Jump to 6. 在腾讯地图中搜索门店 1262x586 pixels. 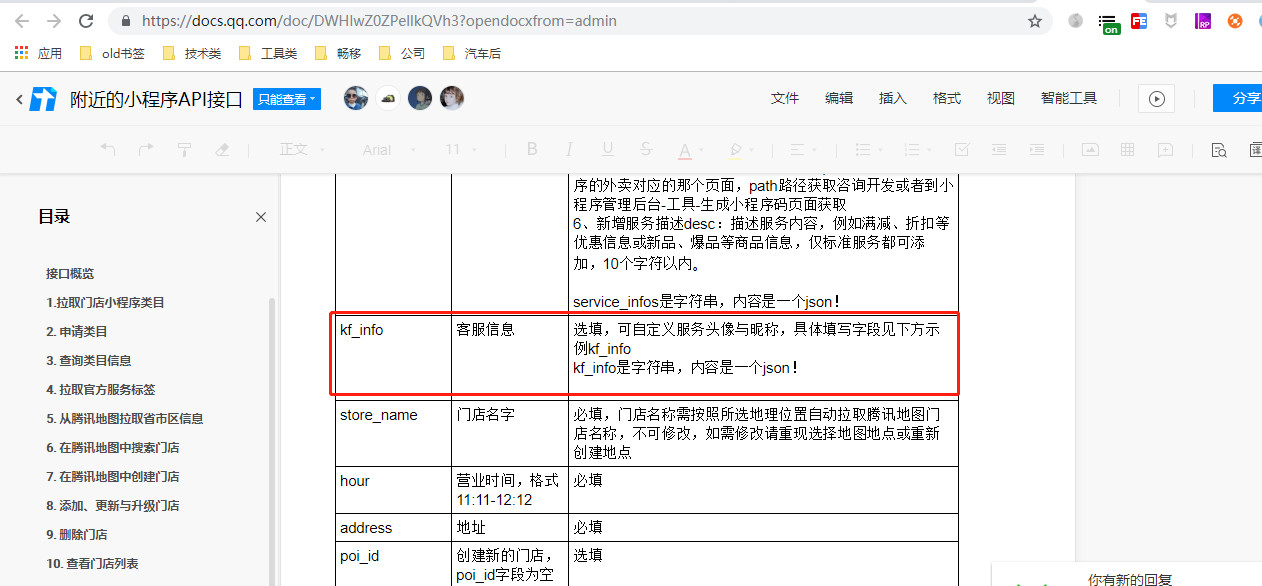[x=112, y=448]
